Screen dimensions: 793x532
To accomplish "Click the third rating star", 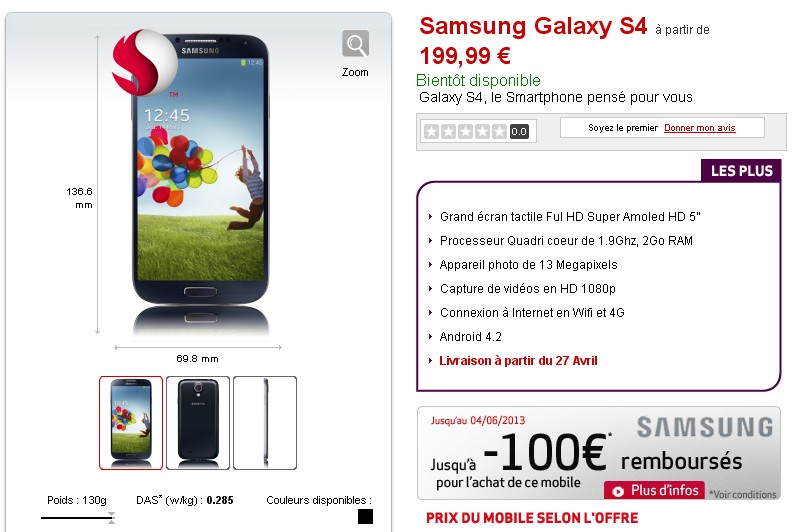I will 465,131.
